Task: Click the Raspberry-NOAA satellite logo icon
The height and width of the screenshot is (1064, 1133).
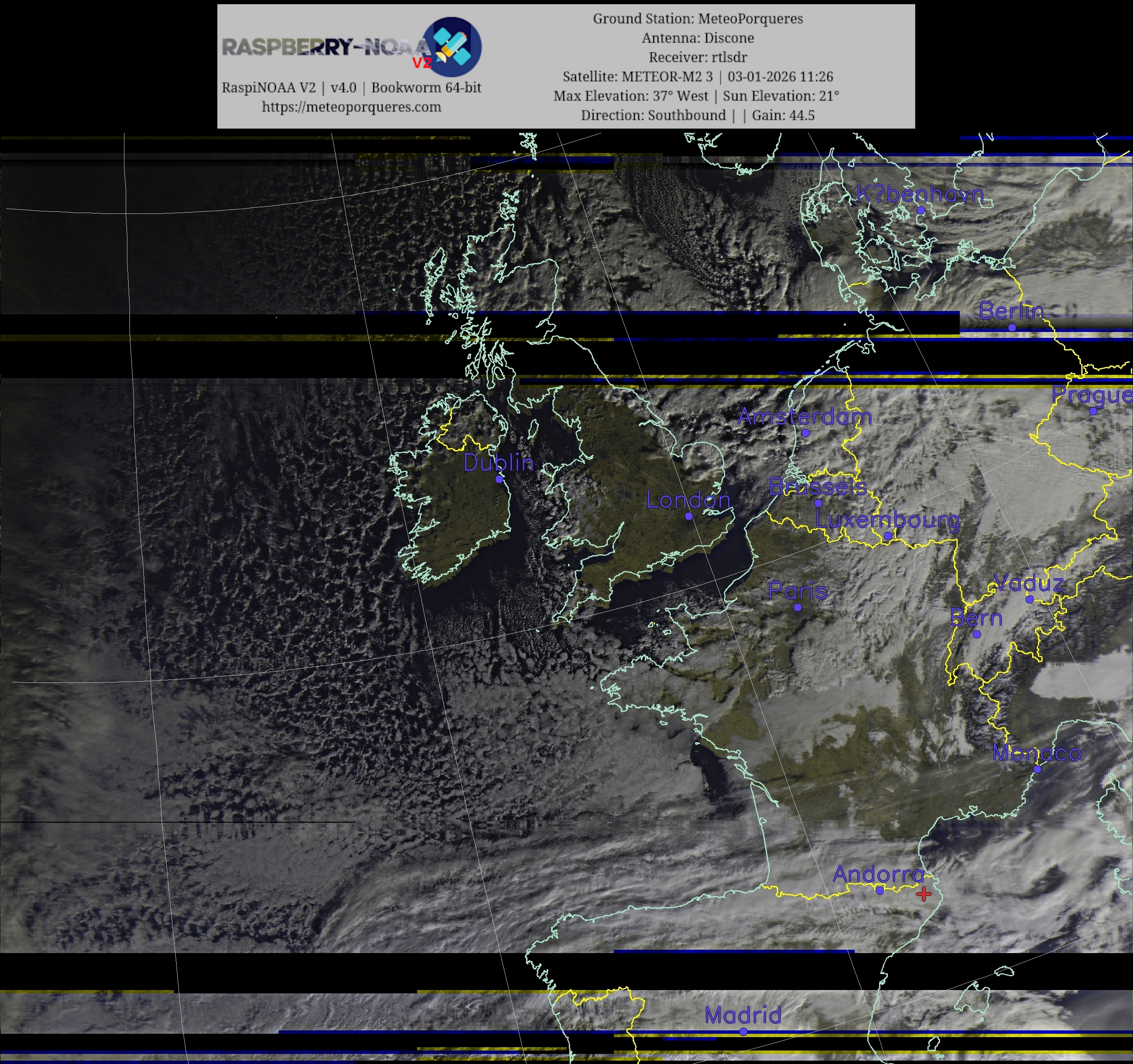Action: point(454,47)
